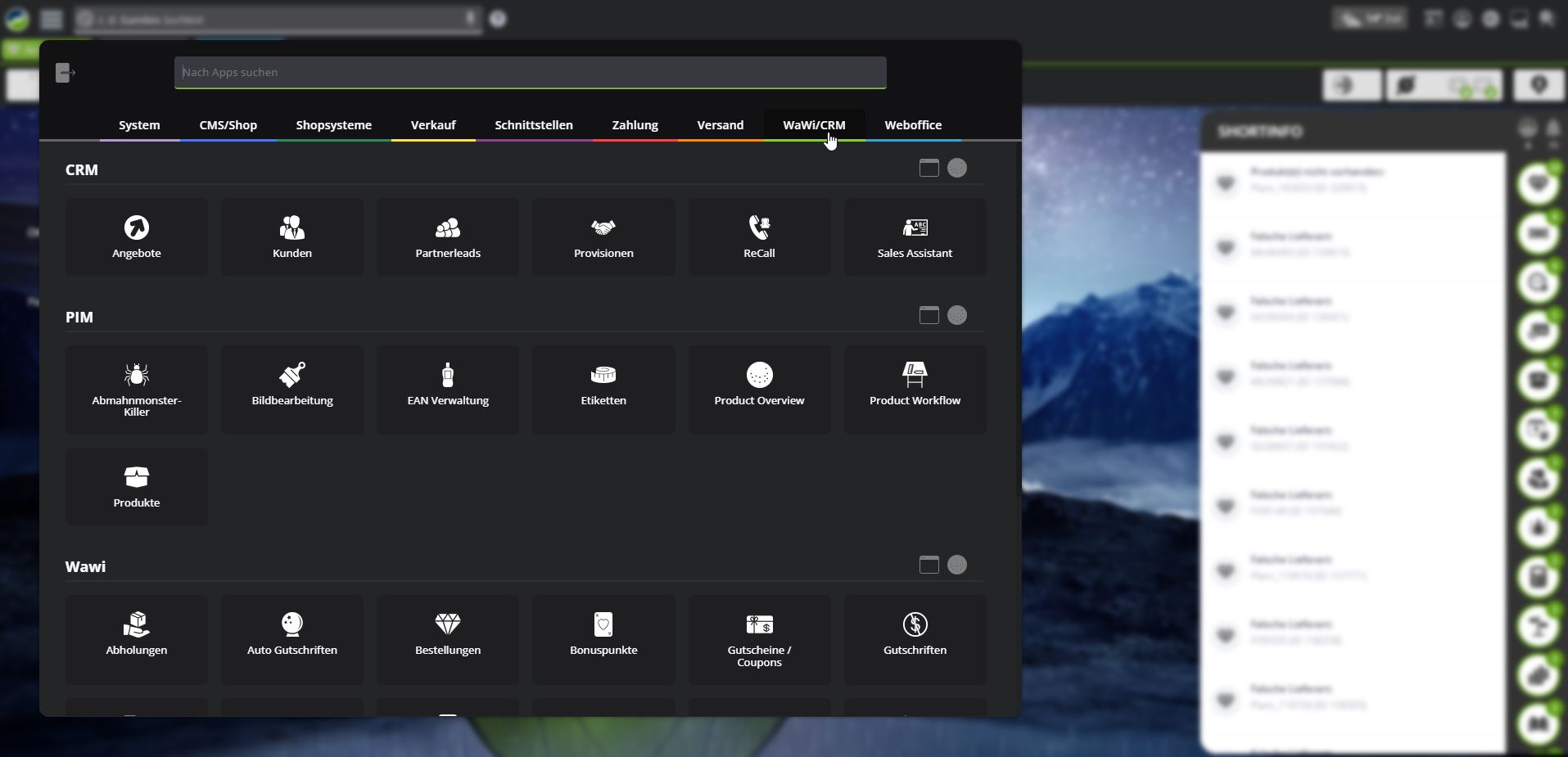
Task: Toggle the round button in PIM header
Action: [956, 315]
